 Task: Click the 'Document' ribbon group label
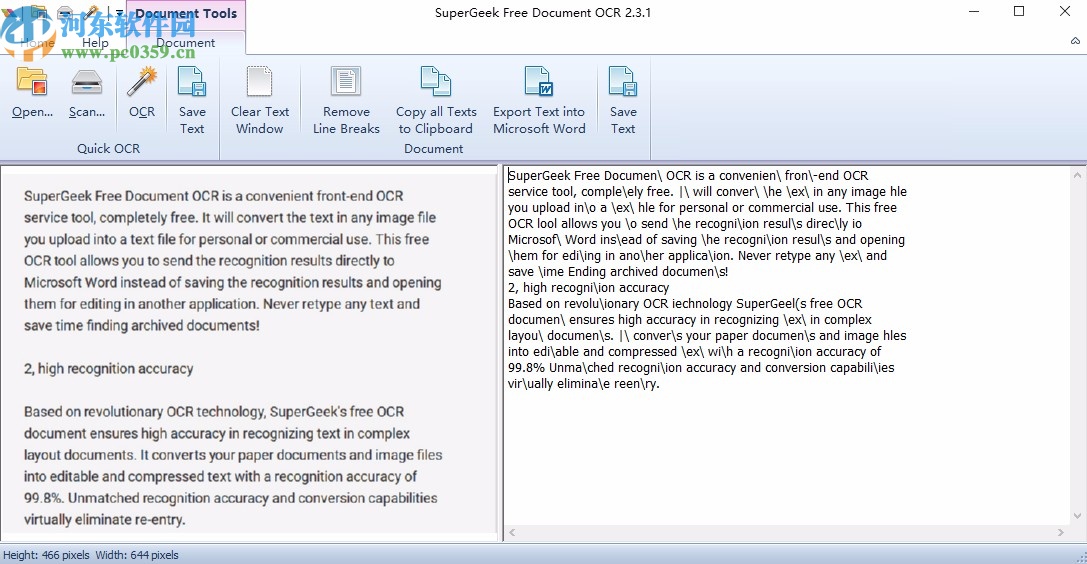pyautogui.click(x=434, y=148)
